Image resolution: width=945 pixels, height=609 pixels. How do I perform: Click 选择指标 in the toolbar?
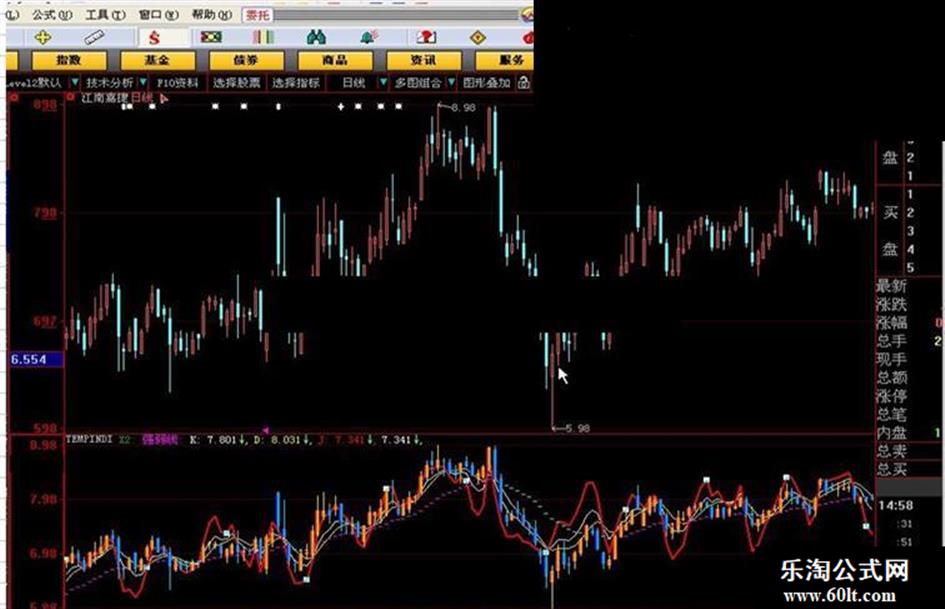pyautogui.click(x=295, y=83)
